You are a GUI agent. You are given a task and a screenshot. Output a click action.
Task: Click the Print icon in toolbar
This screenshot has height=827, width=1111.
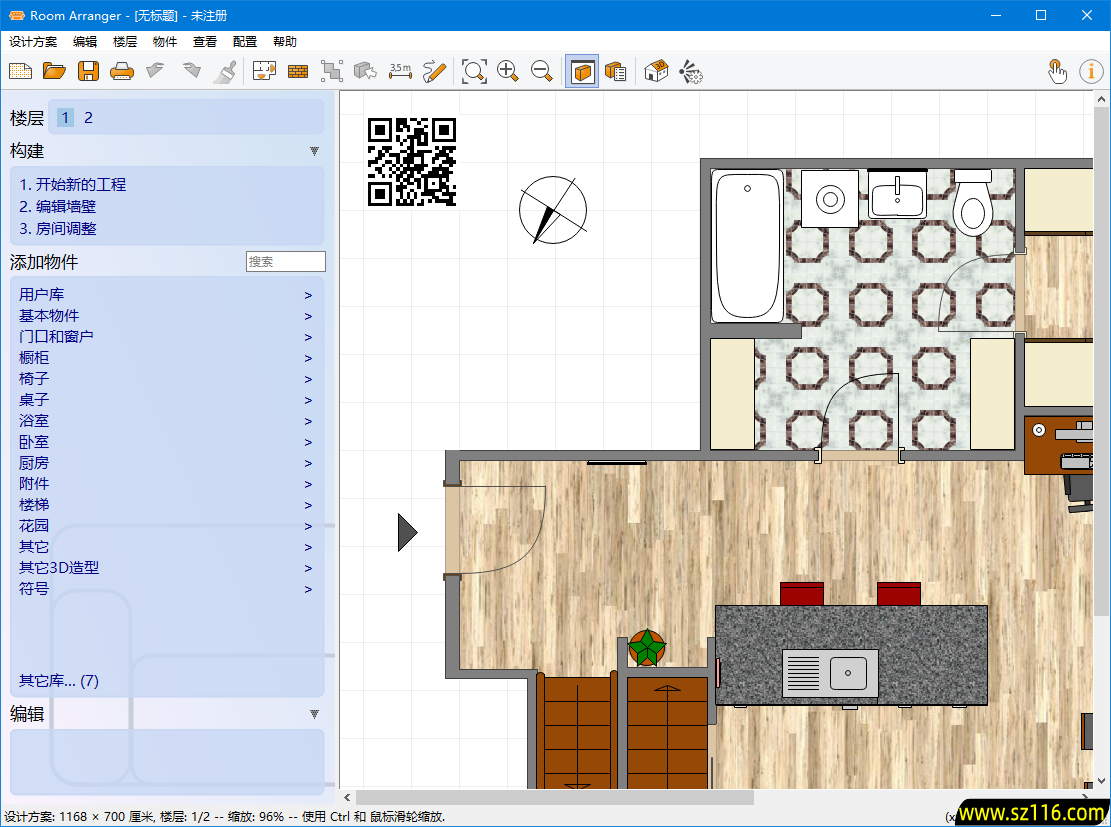click(121, 71)
